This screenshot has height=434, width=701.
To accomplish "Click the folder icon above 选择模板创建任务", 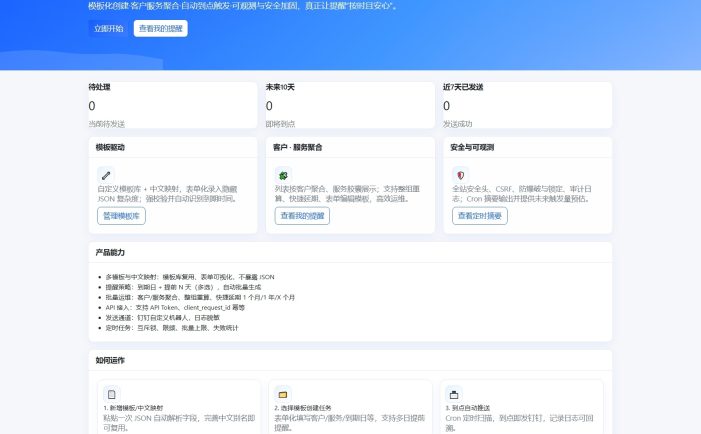I will (283, 394).
